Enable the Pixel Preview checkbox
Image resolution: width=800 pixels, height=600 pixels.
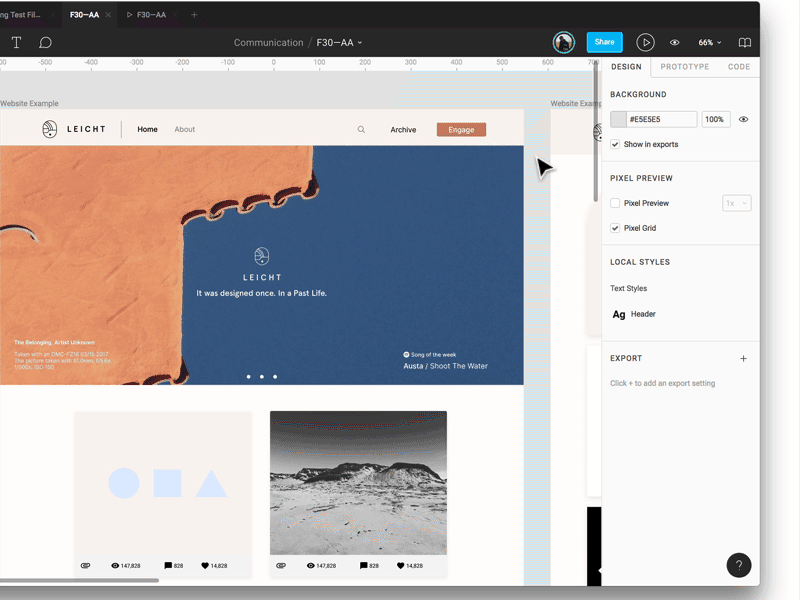click(615, 203)
